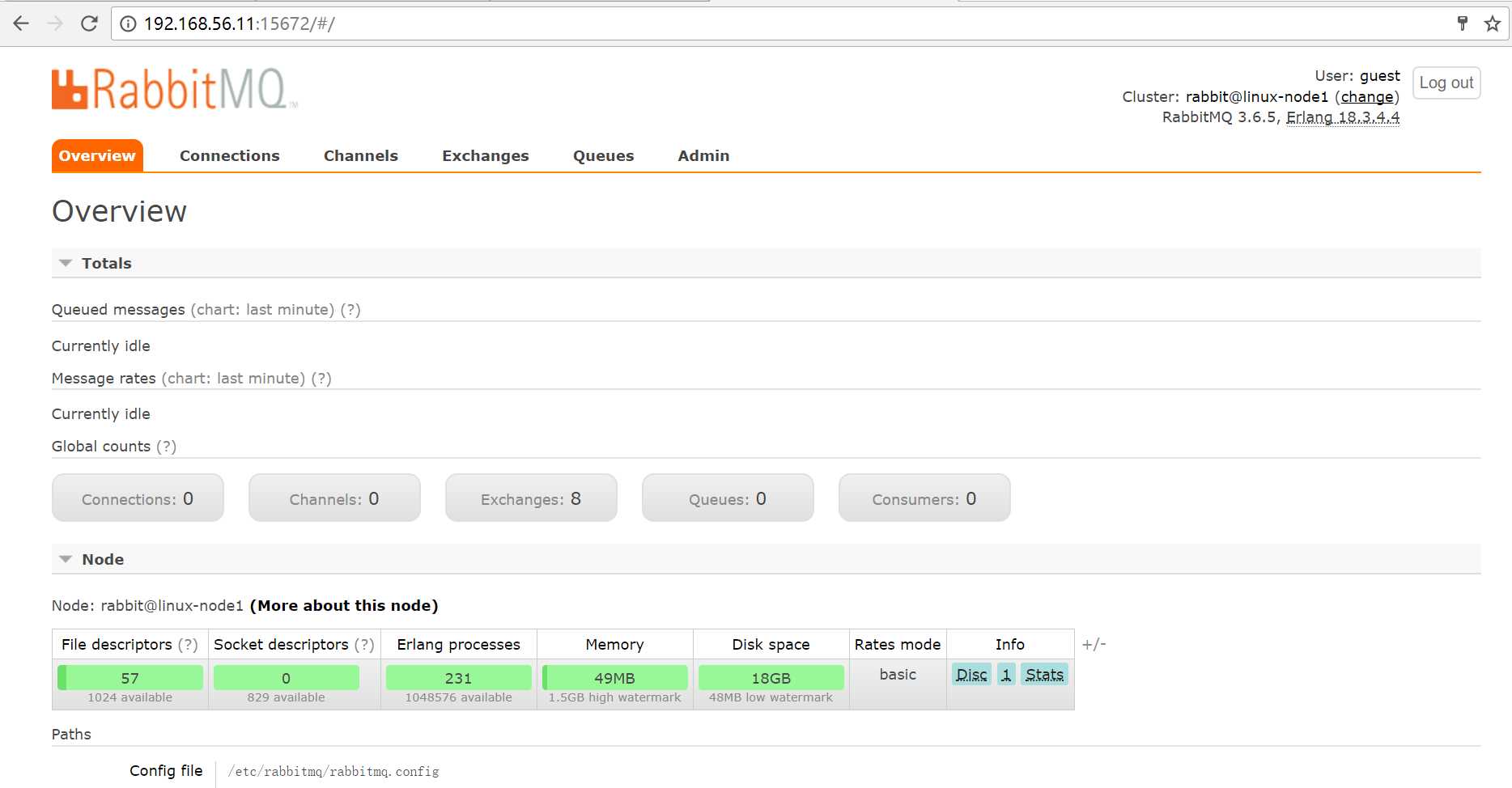This screenshot has width=1512, height=788.
Task: Click the socket descriptors 0 usage bar
Action: 287,678
